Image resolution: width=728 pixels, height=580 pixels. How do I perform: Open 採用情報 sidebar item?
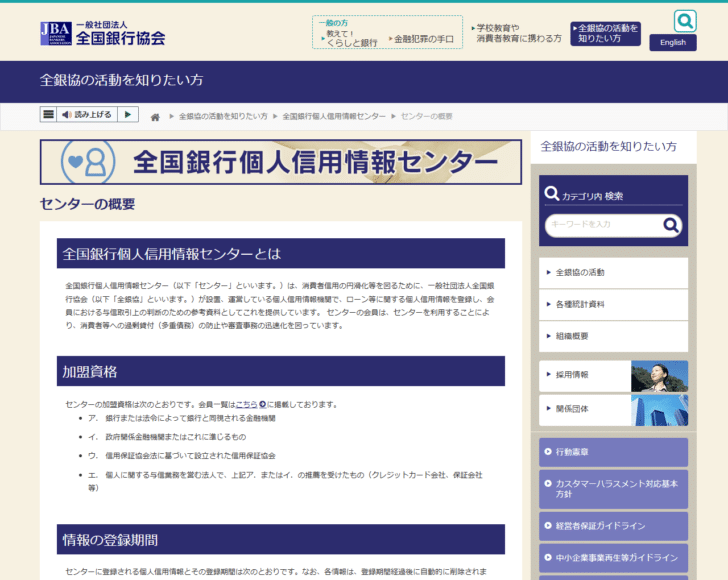[585, 375]
